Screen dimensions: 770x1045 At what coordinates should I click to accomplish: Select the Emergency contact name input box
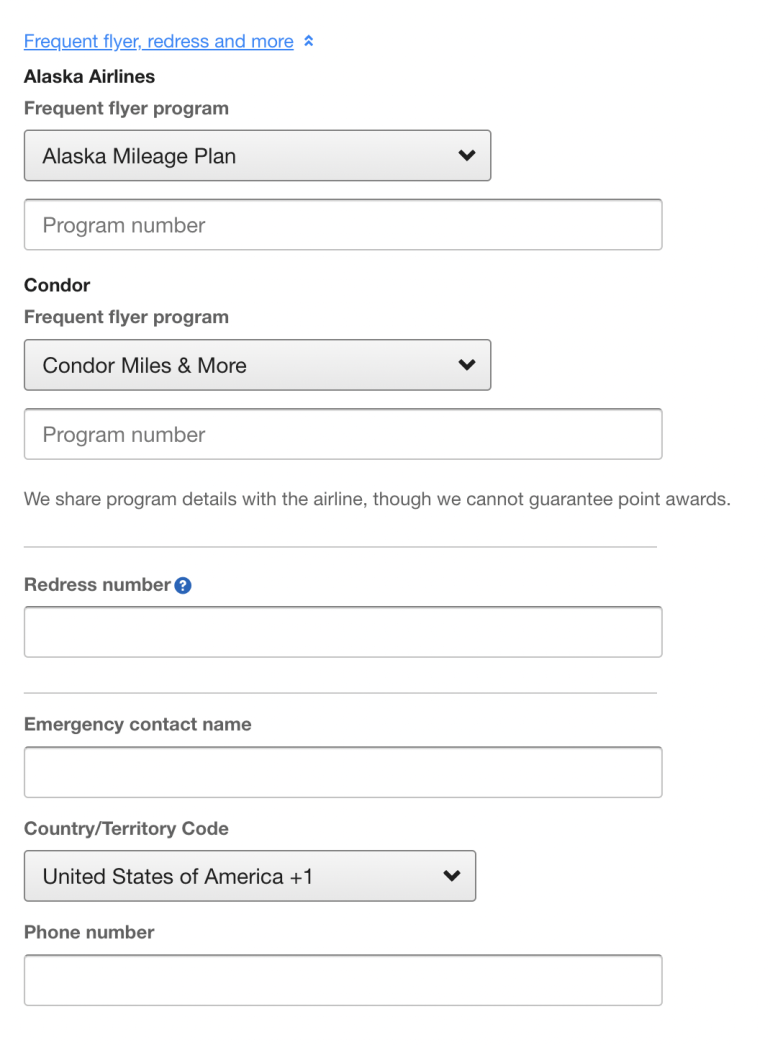pos(342,772)
